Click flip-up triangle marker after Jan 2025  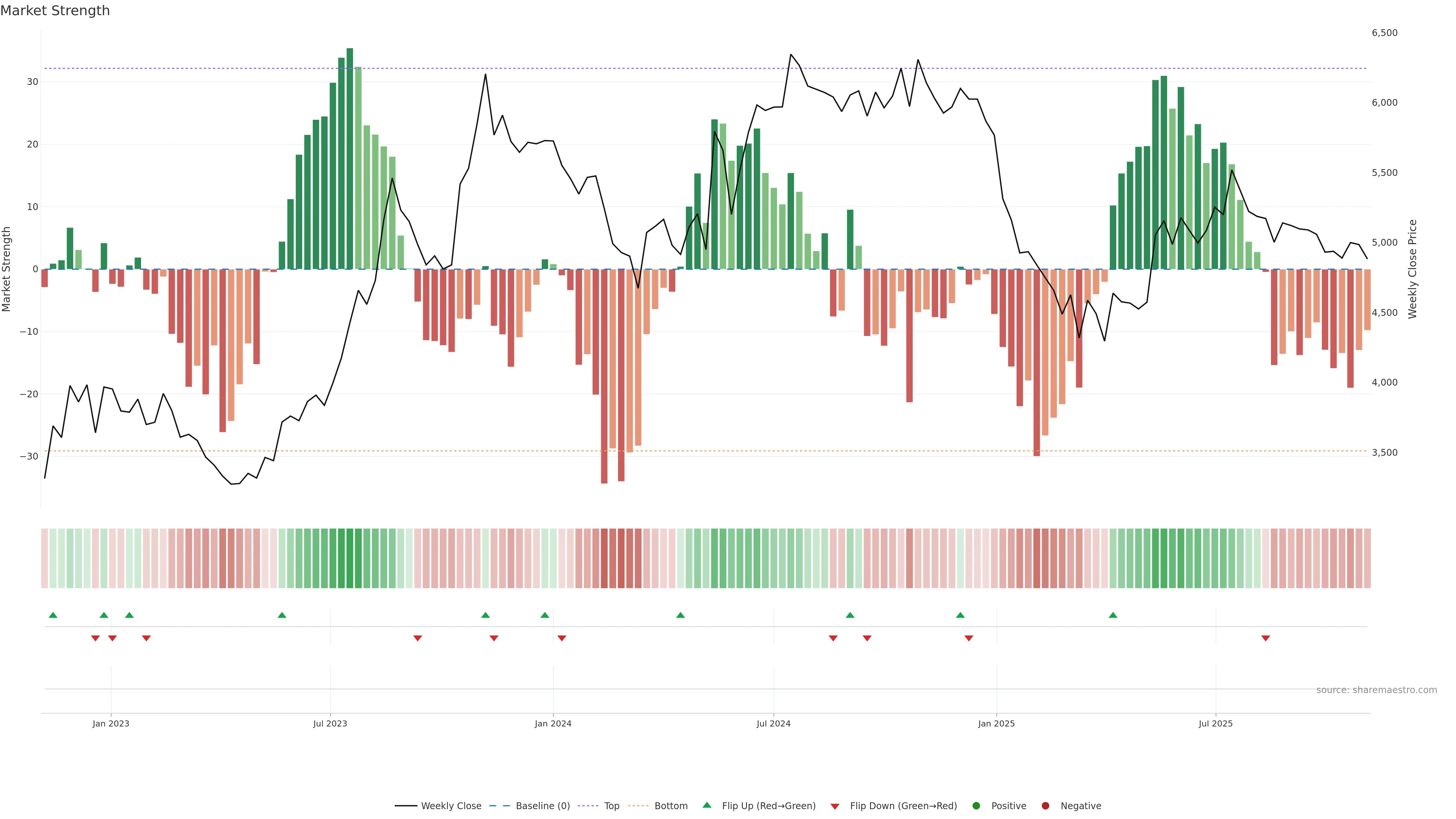[x=1113, y=615]
